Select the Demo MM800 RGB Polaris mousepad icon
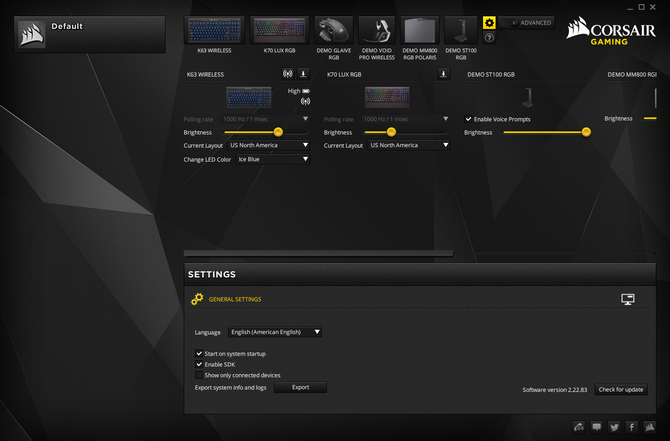The width and height of the screenshot is (670, 441). (x=420, y=30)
